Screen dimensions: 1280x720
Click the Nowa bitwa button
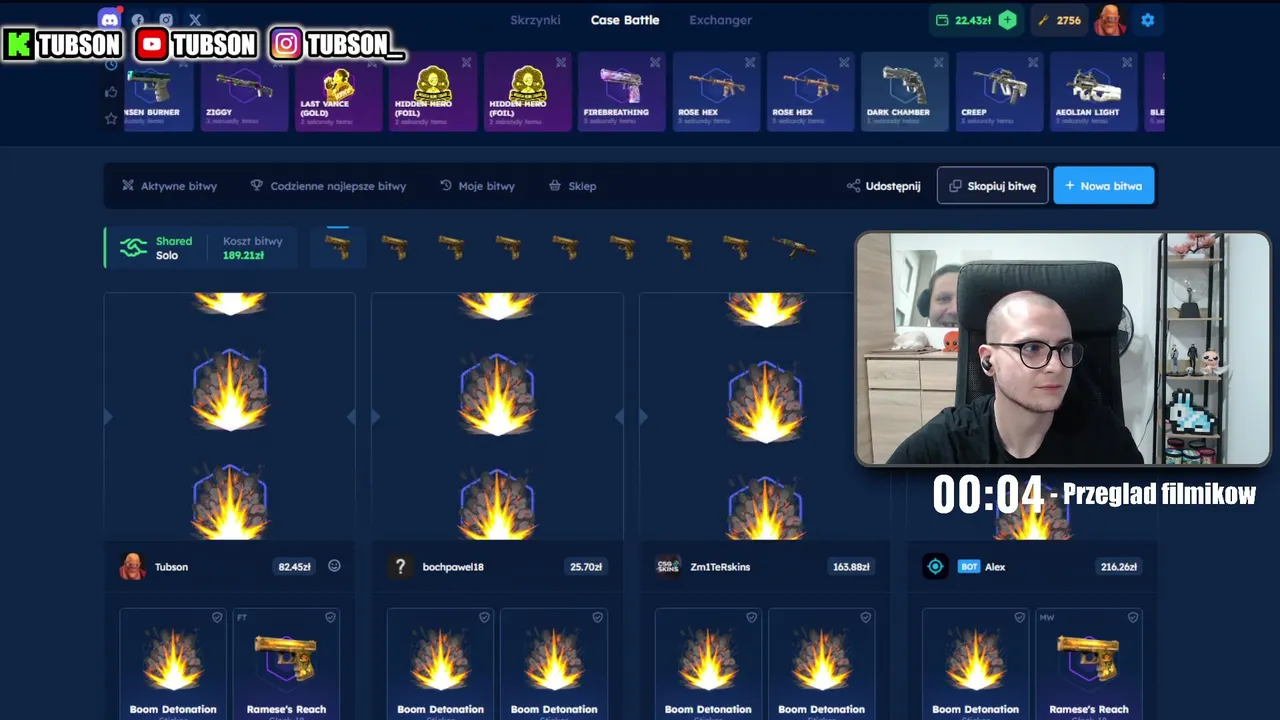[1104, 186]
